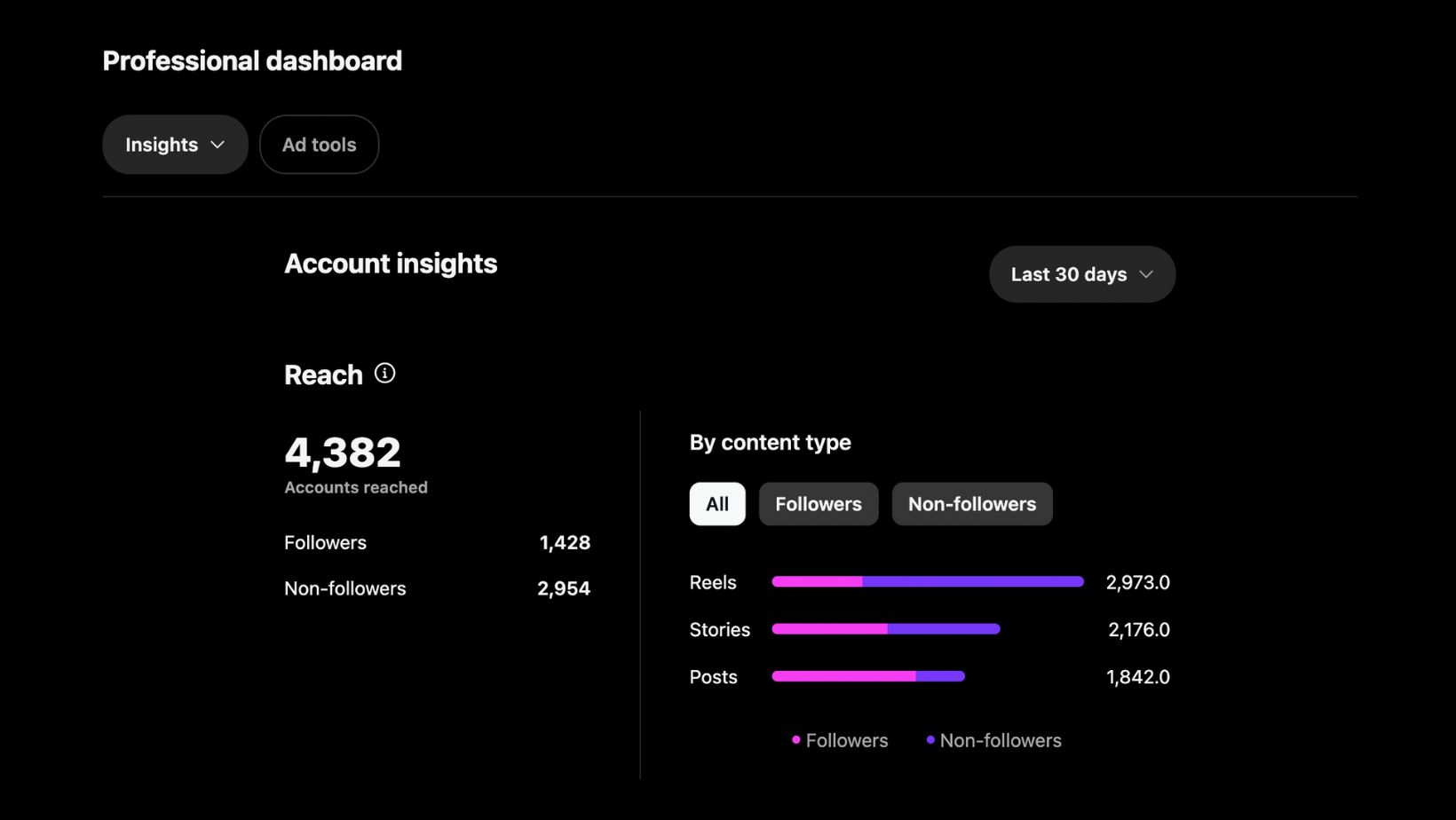Viewport: 1456px width, 820px height.
Task: Select the All content filter
Action: point(717,504)
